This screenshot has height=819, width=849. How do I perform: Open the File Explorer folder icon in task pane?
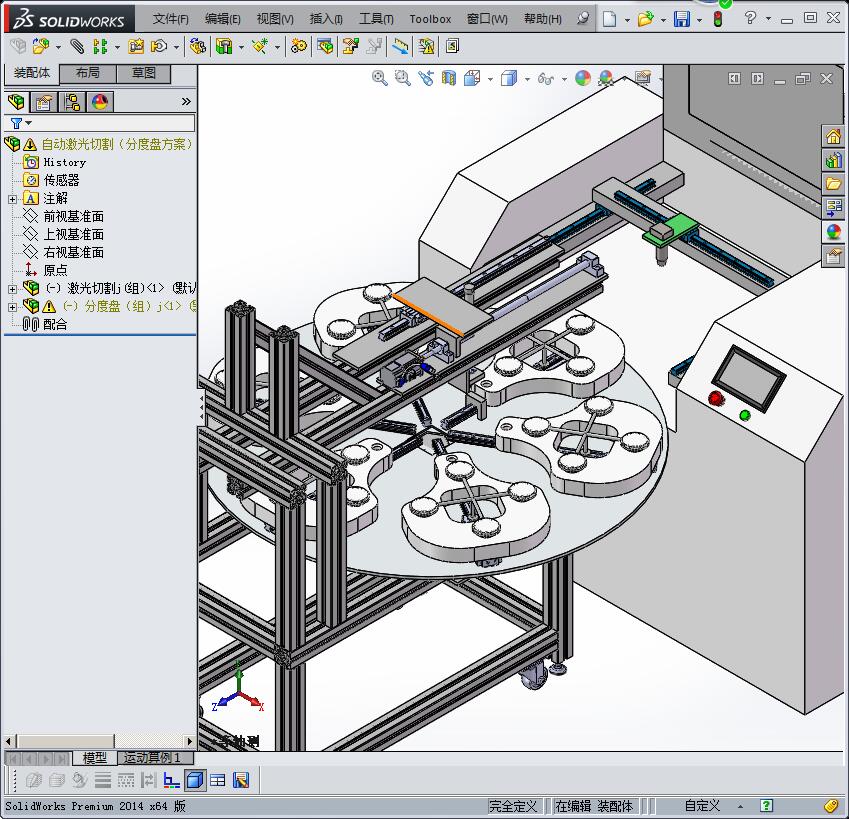833,184
